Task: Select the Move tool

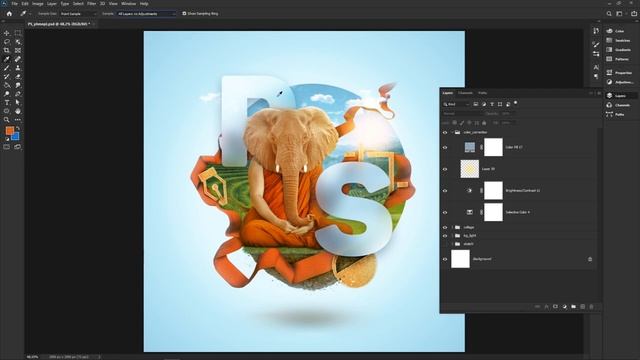Action: pyautogui.click(x=7, y=33)
